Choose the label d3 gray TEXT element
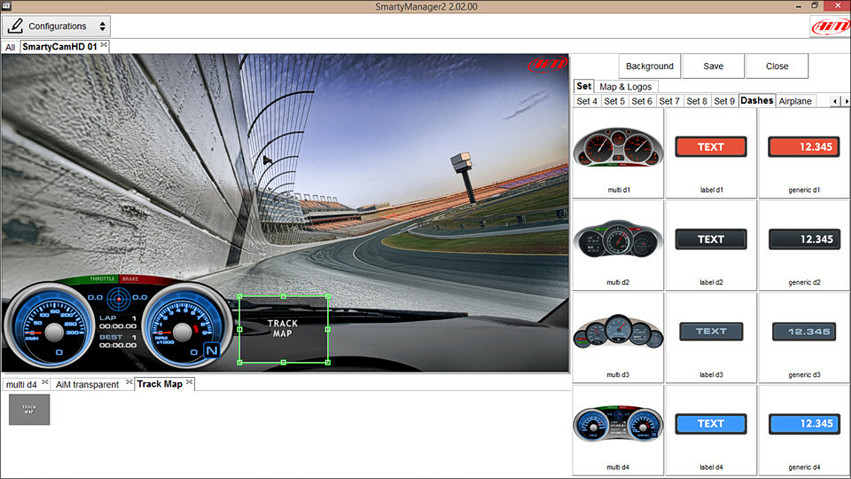This screenshot has width=851, height=479. 710,331
